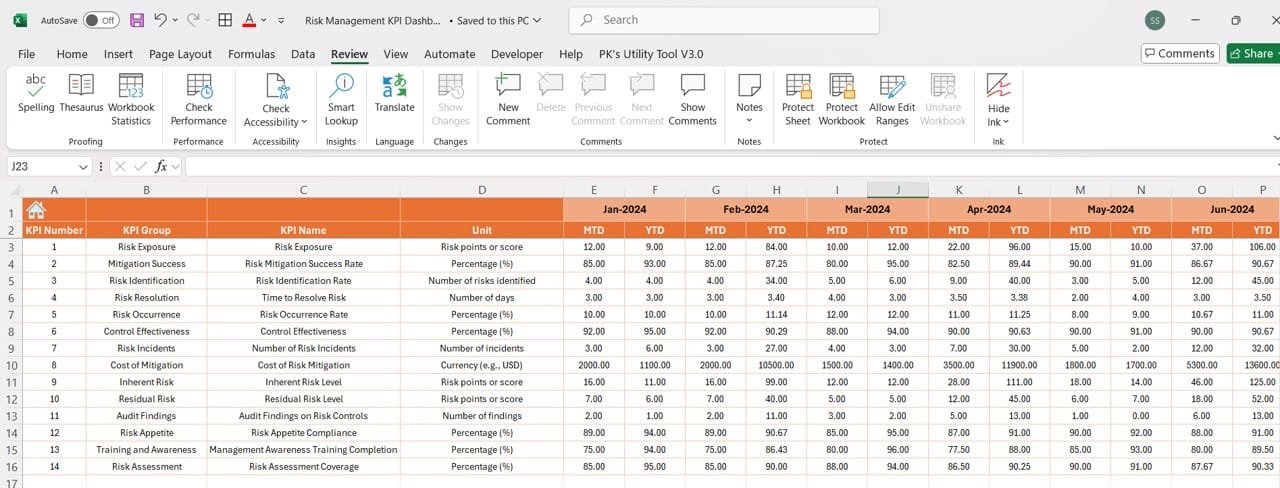Screen dimensions: 1280x488
Task: Click the SS user account avatar
Action: click(x=1155, y=20)
